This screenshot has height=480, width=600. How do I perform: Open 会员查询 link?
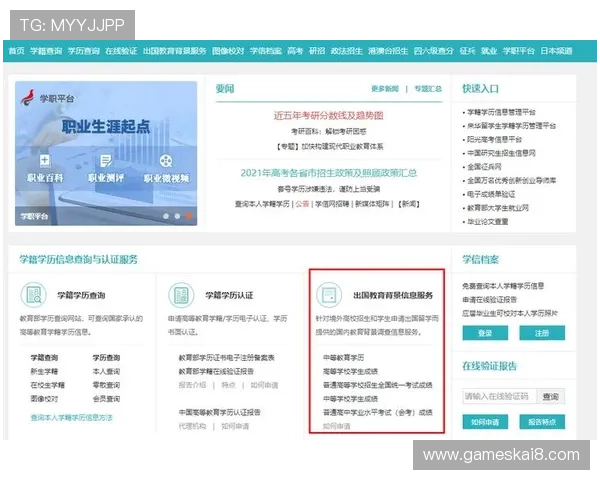click(x=106, y=399)
